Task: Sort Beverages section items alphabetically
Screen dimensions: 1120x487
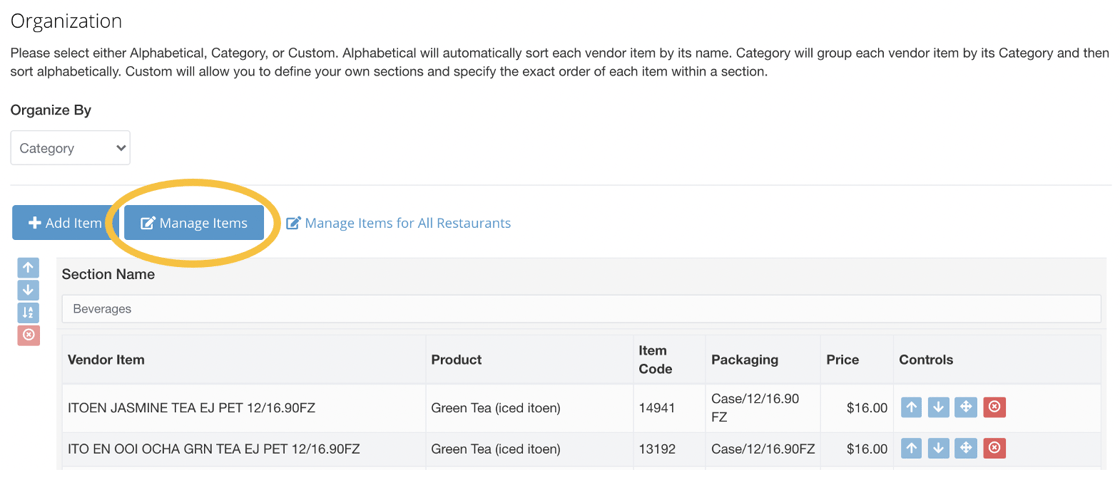Action: 28,312
